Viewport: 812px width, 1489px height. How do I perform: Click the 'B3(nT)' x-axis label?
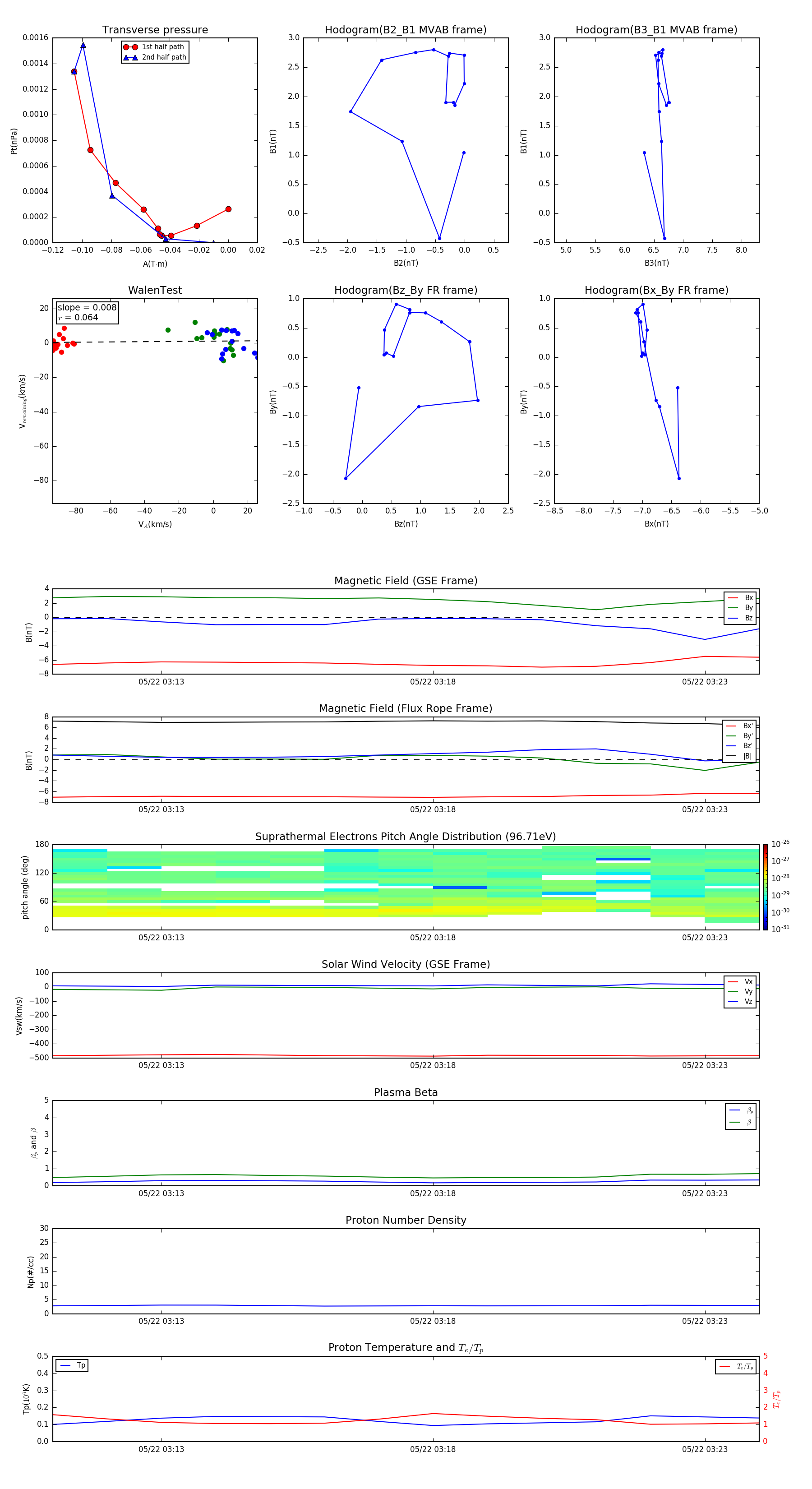tap(656, 263)
